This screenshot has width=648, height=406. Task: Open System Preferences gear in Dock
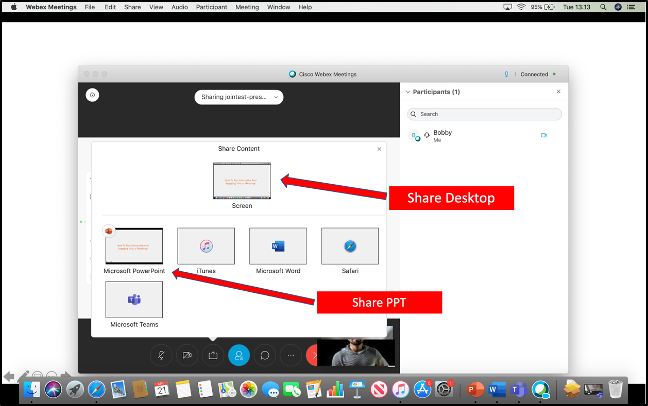click(444, 389)
